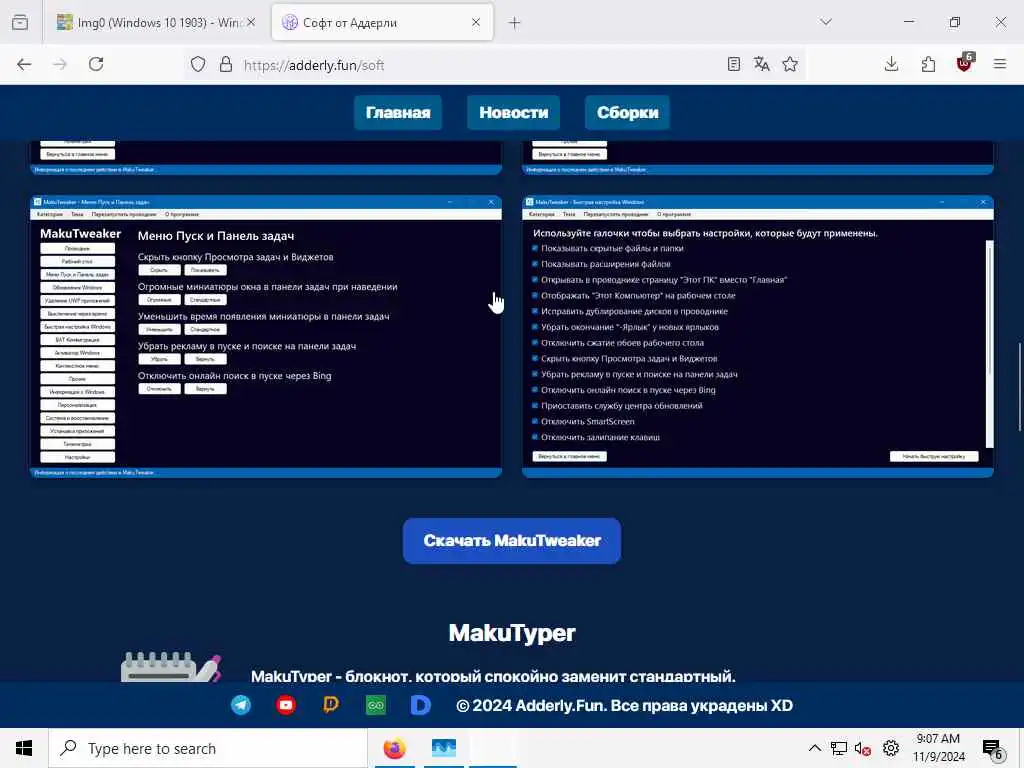Image resolution: width=1024 pixels, height=768 pixels.
Task: Expand the list all tabs chevron
Action: (826, 22)
